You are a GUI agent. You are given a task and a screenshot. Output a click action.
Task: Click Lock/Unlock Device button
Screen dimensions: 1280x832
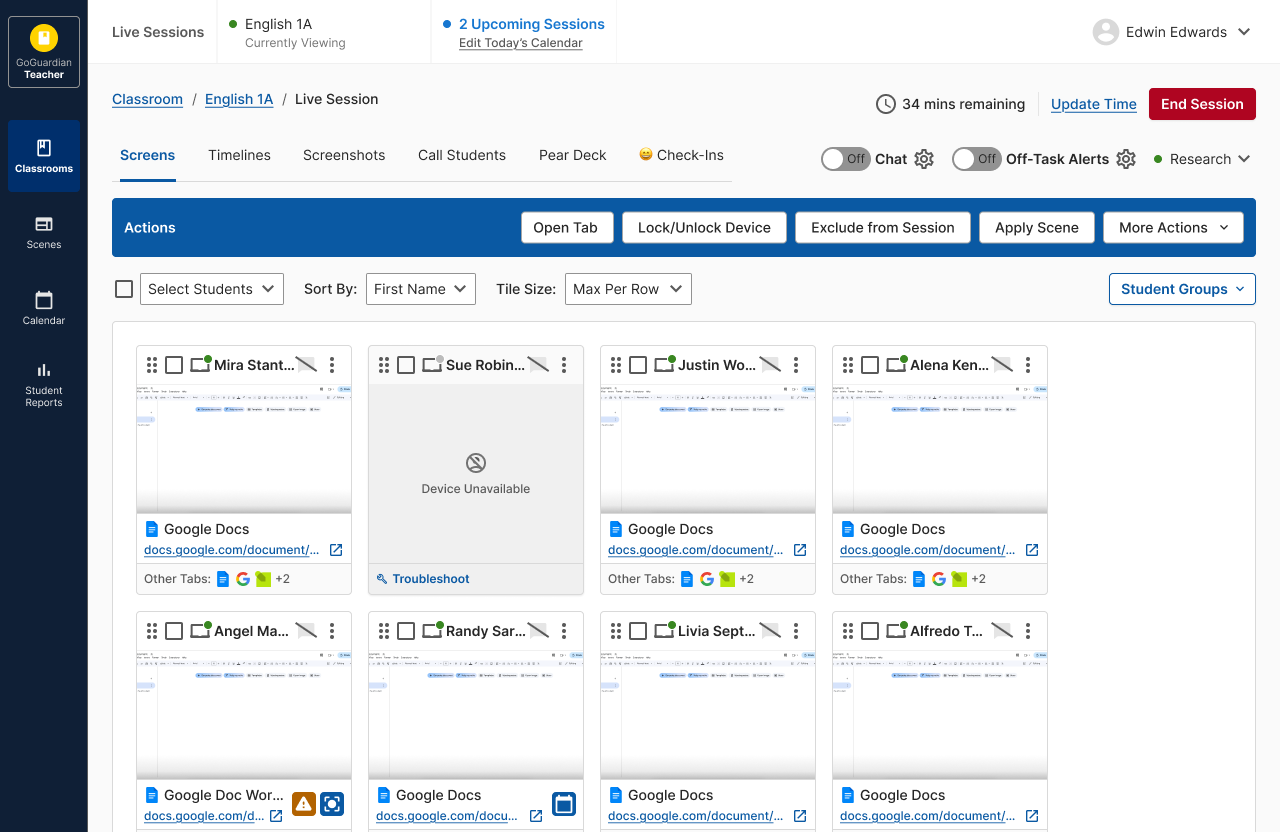[704, 227]
